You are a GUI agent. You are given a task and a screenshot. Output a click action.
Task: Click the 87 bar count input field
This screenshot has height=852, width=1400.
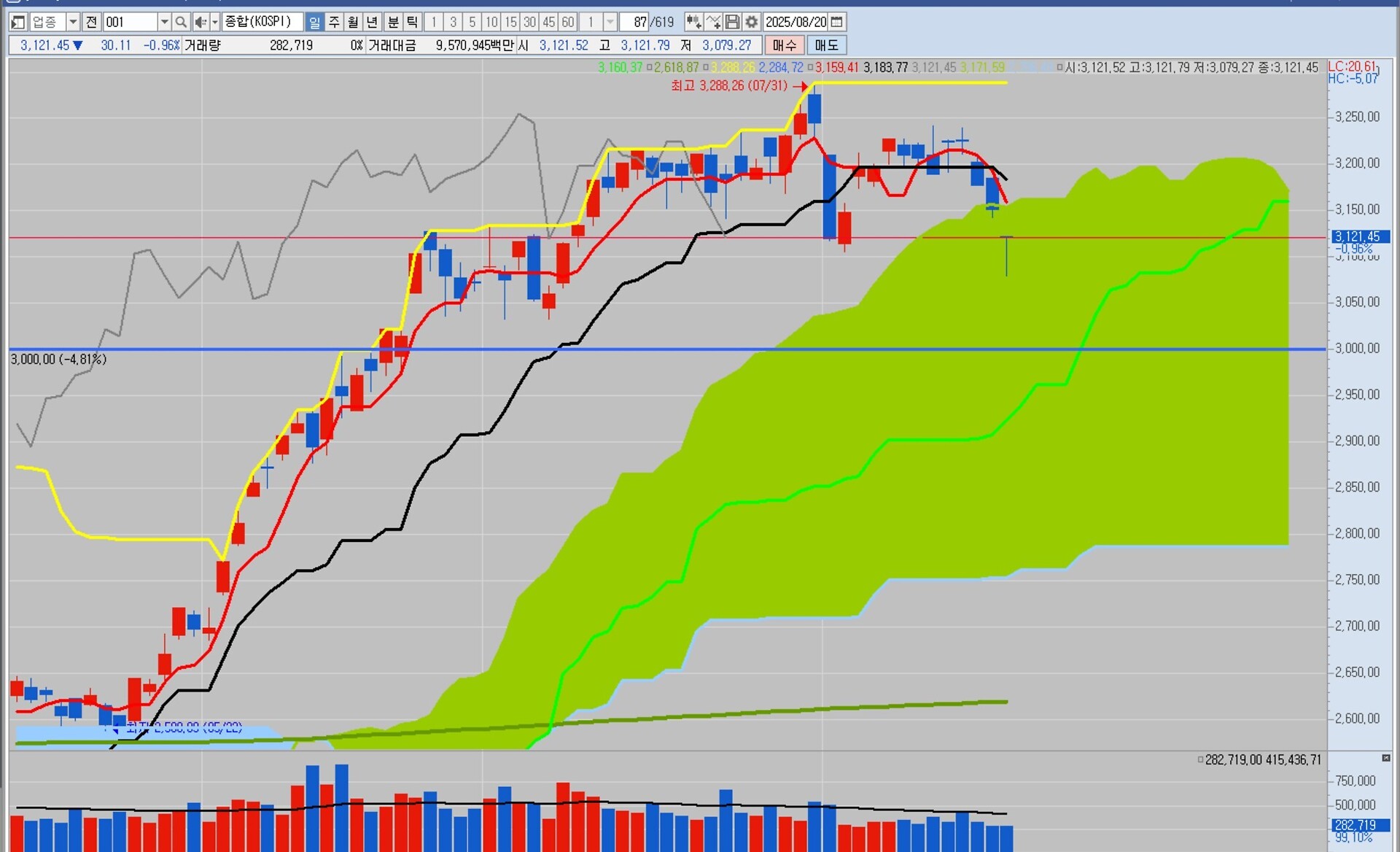point(634,22)
